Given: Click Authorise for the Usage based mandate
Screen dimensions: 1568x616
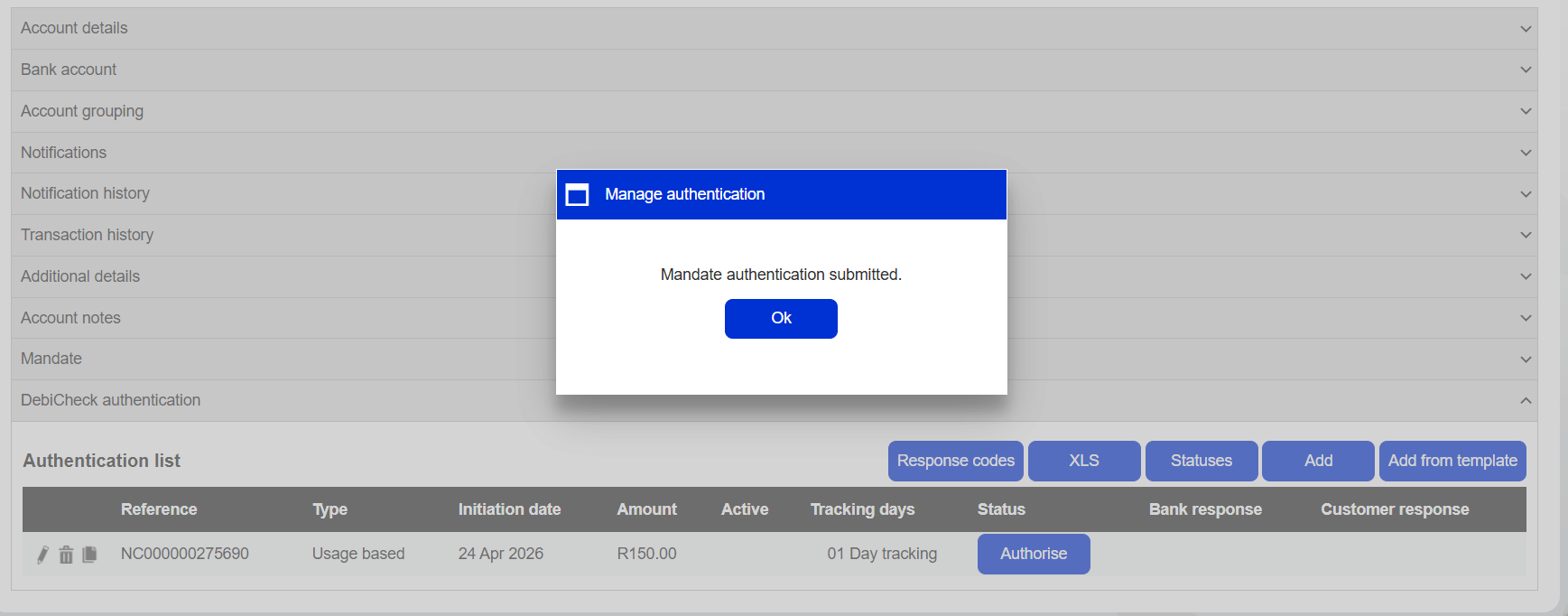Looking at the screenshot, I should [1034, 554].
